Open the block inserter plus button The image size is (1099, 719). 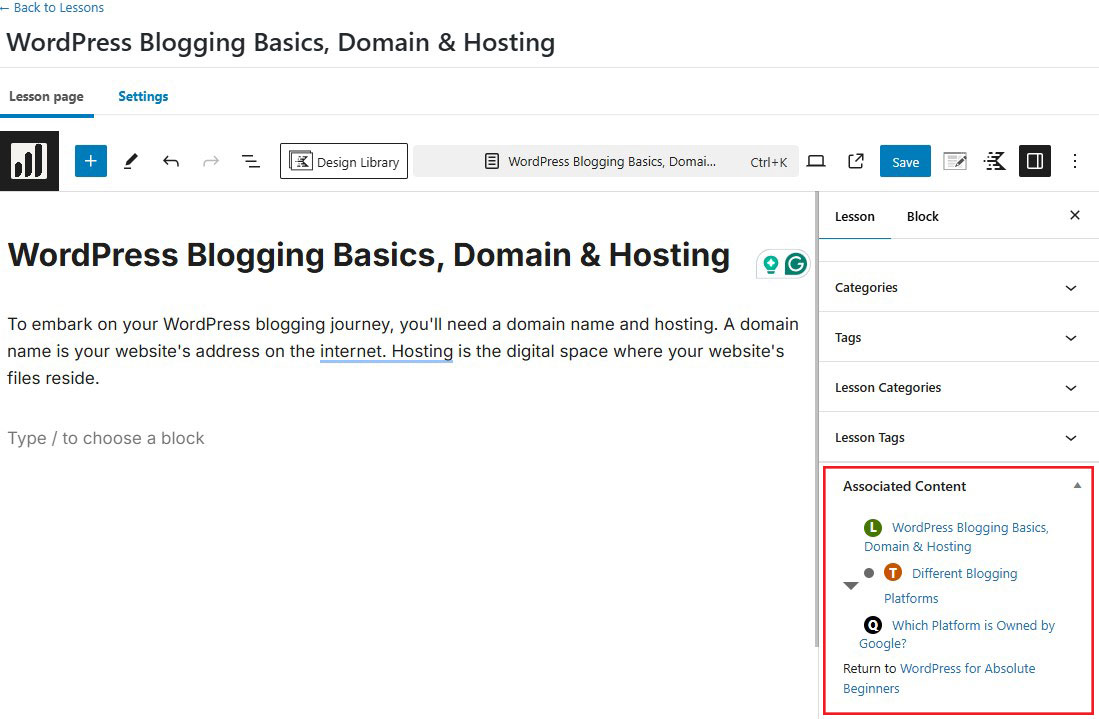pyautogui.click(x=90, y=161)
